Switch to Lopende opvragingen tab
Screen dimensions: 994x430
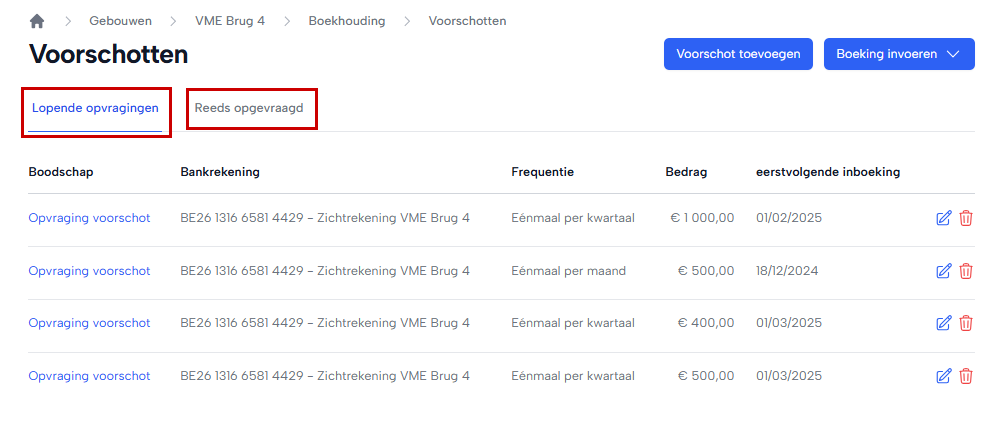click(95, 108)
